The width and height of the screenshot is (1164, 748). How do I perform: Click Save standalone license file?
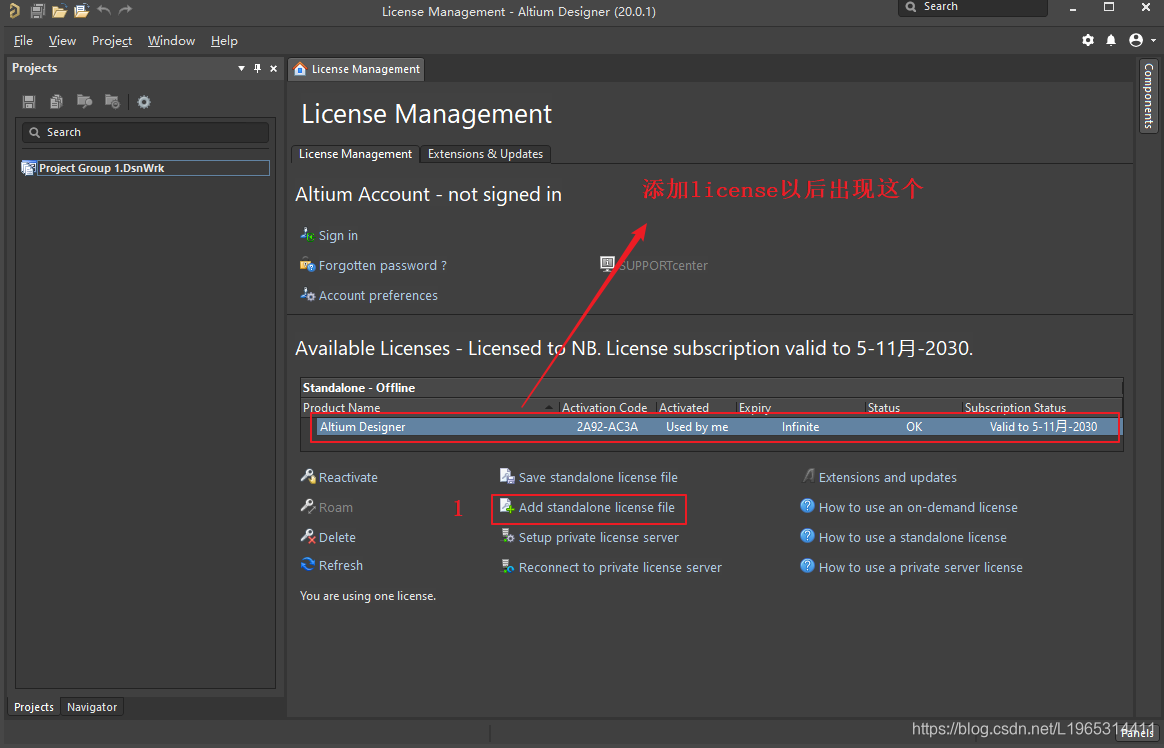pos(598,477)
